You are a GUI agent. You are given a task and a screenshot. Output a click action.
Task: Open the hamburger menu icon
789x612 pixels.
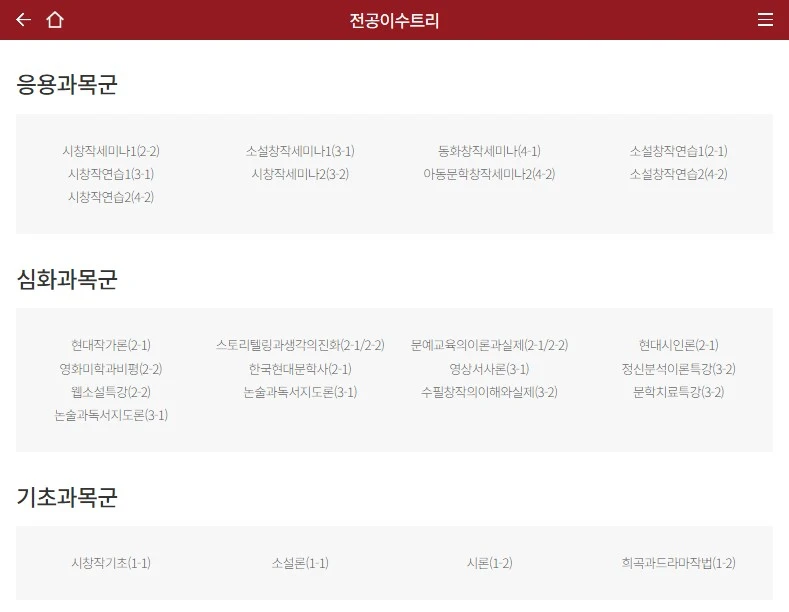point(765,20)
